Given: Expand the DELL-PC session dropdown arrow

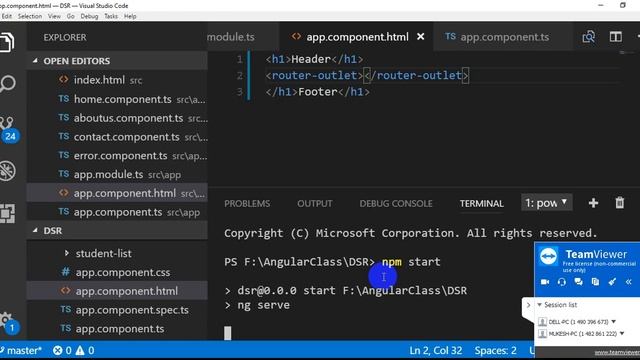Looking at the screenshot, I should pyautogui.click(x=613, y=322).
